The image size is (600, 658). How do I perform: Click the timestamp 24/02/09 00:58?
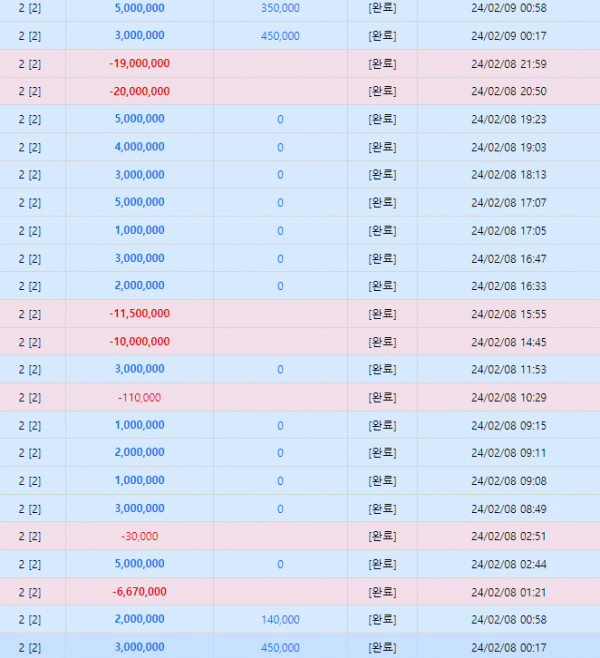pyautogui.click(x=509, y=8)
